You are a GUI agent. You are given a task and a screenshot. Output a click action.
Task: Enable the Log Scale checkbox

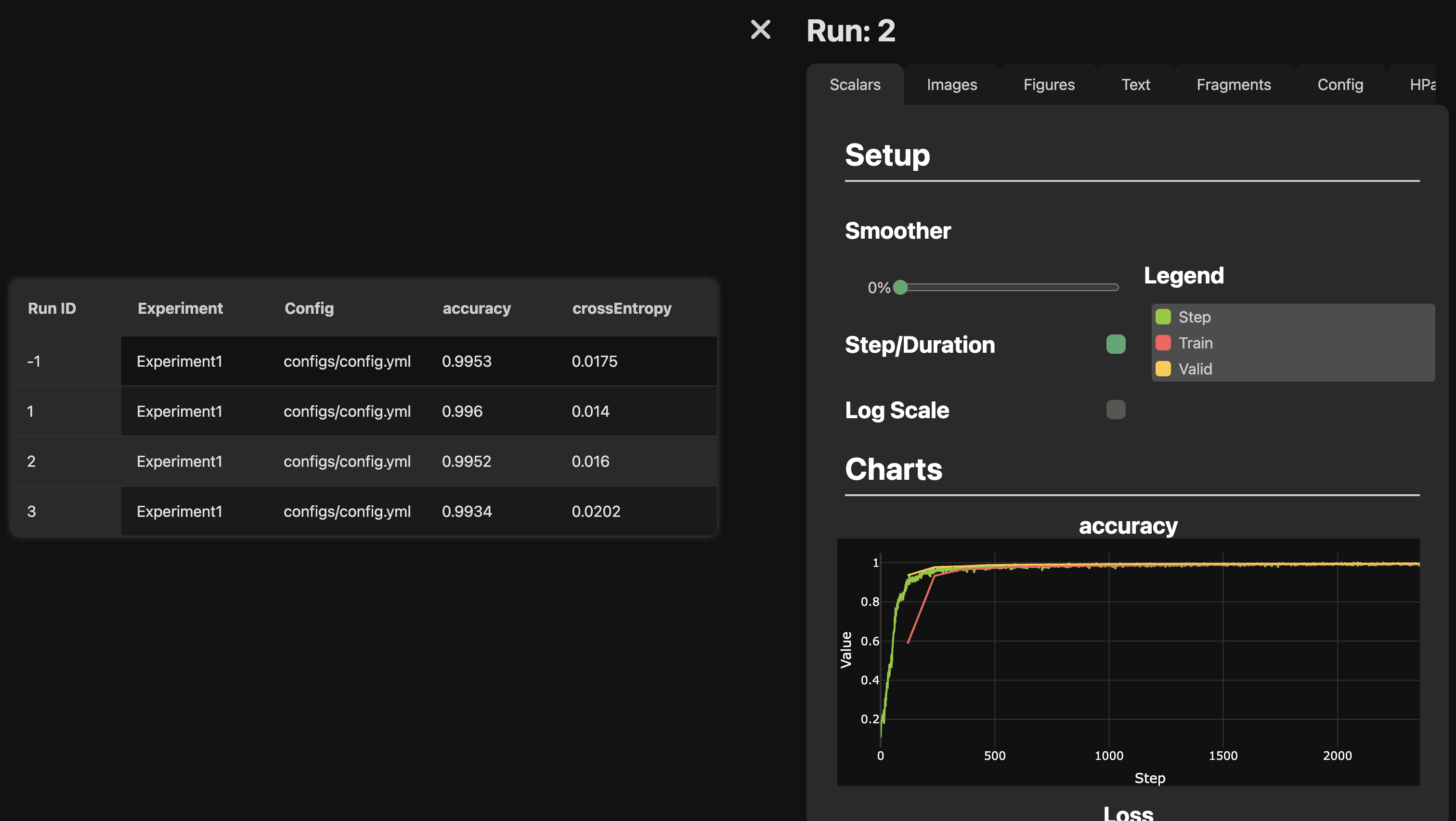(1115, 410)
